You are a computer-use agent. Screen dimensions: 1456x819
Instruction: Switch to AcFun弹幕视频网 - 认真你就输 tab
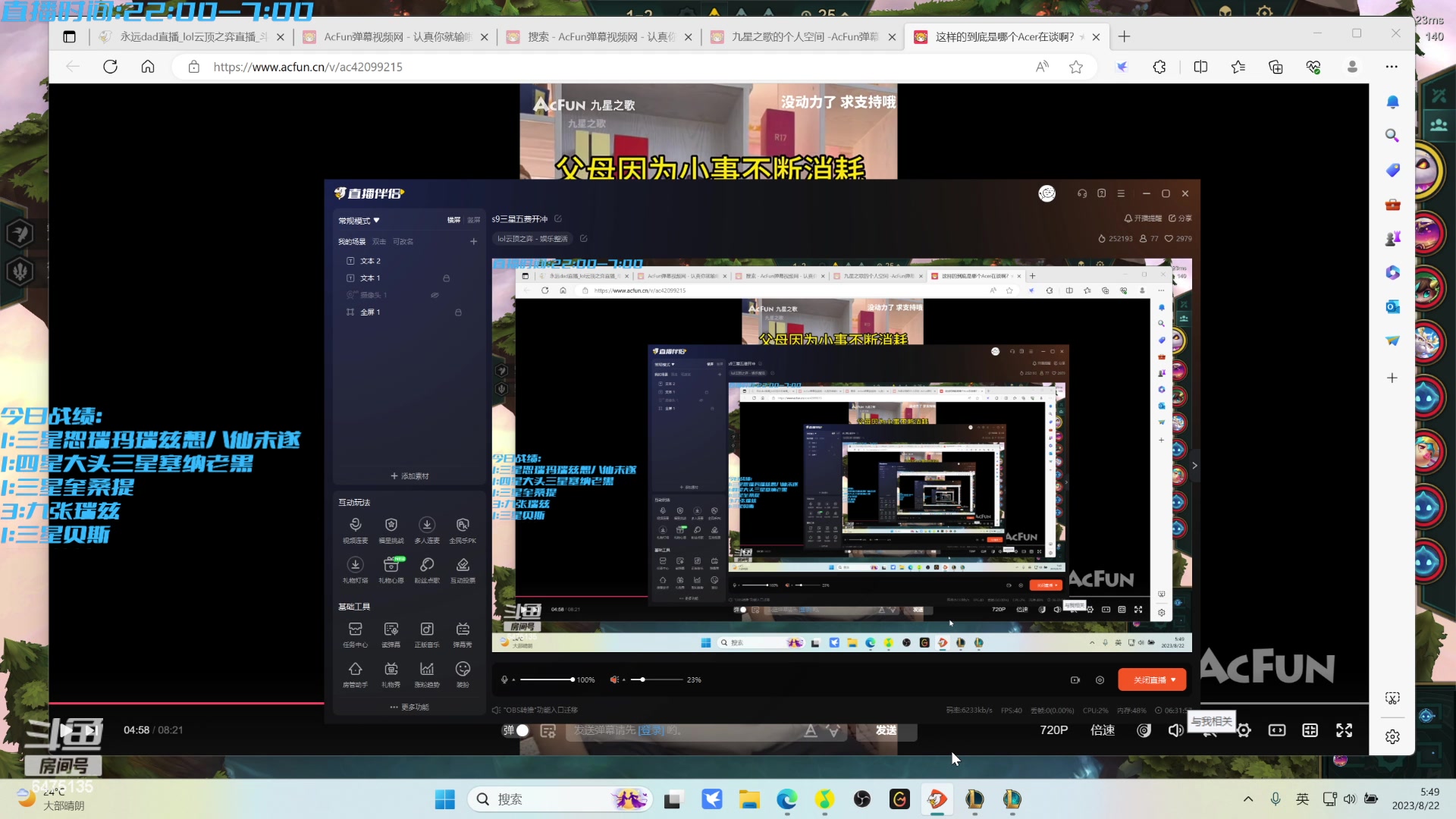(396, 36)
